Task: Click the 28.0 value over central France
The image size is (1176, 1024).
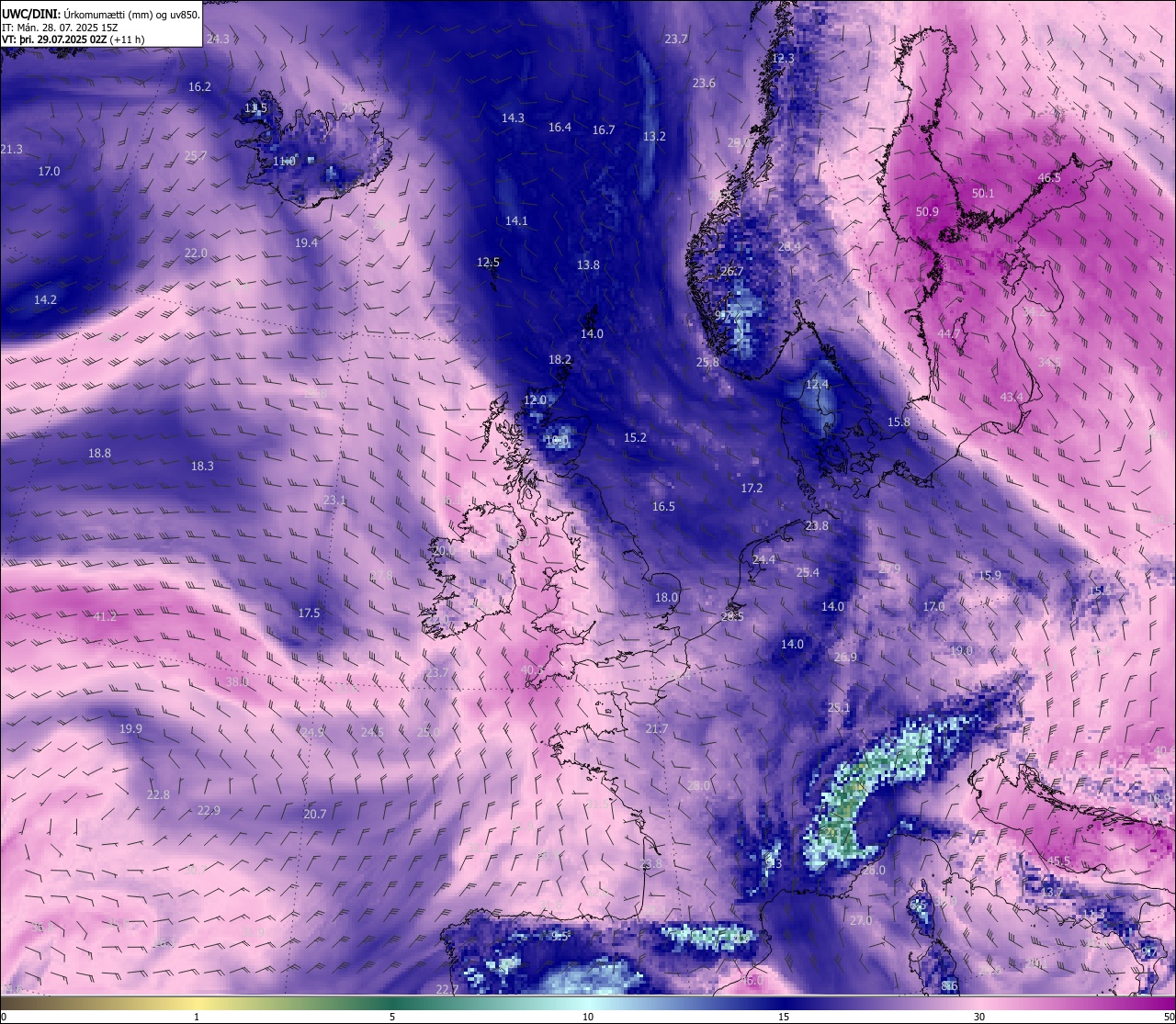Action: (x=699, y=786)
